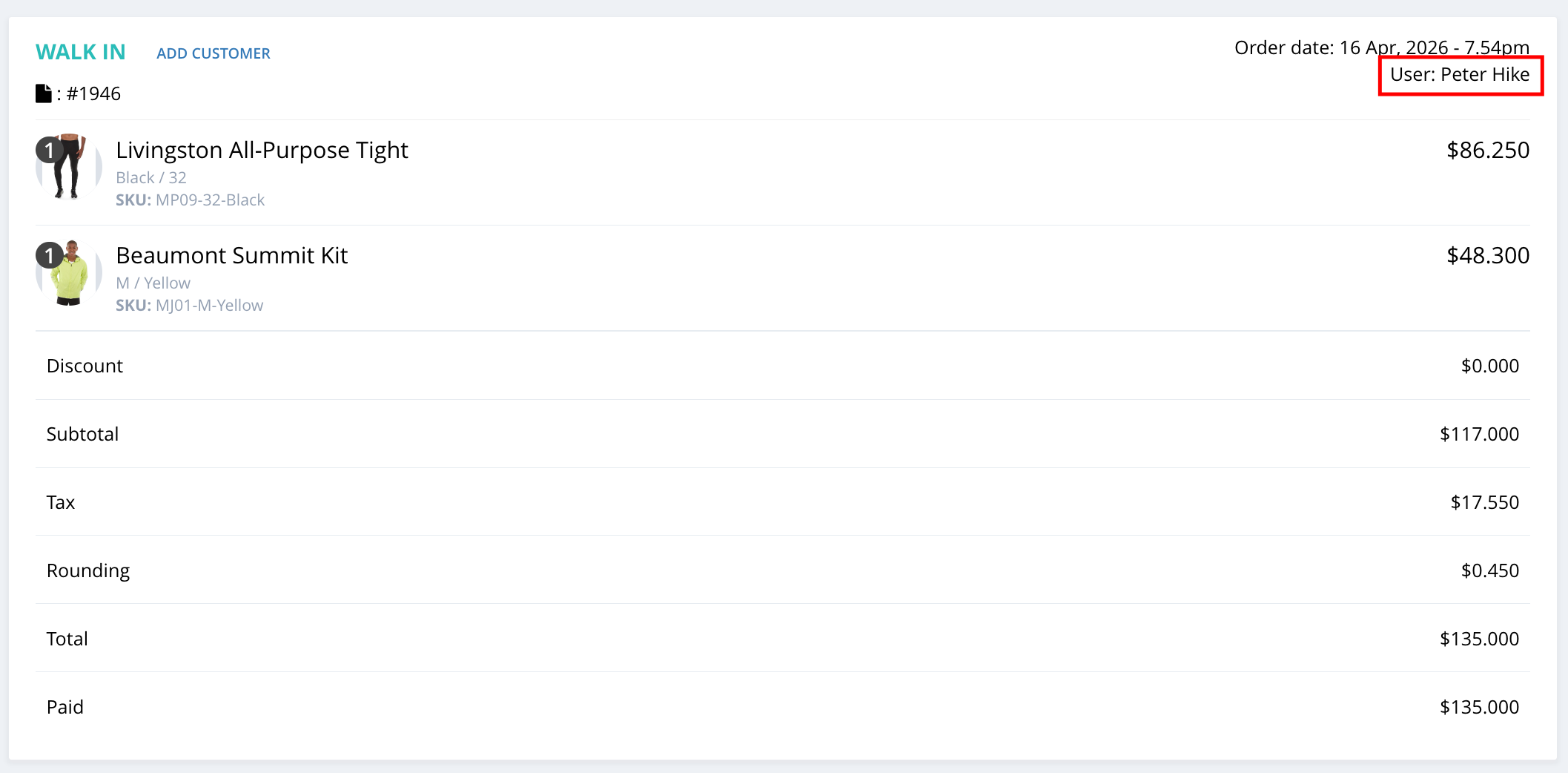Screen dimensions: 1568x773
Task: Click the Beaumont Summit Kit title
Action: coord(231,255)
